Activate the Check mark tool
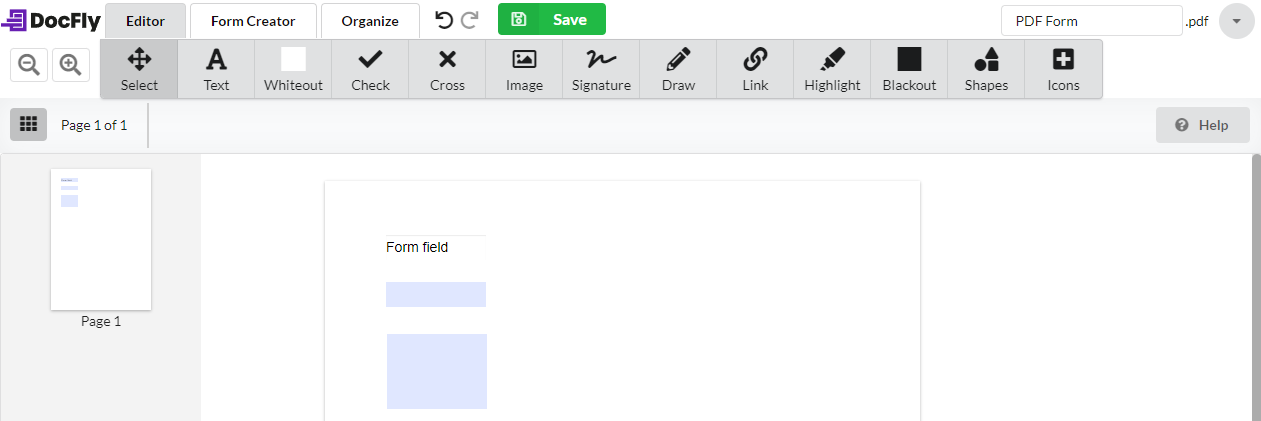Image resolution: width=1261 pixels, height=421 pixels. click(370, 69)
